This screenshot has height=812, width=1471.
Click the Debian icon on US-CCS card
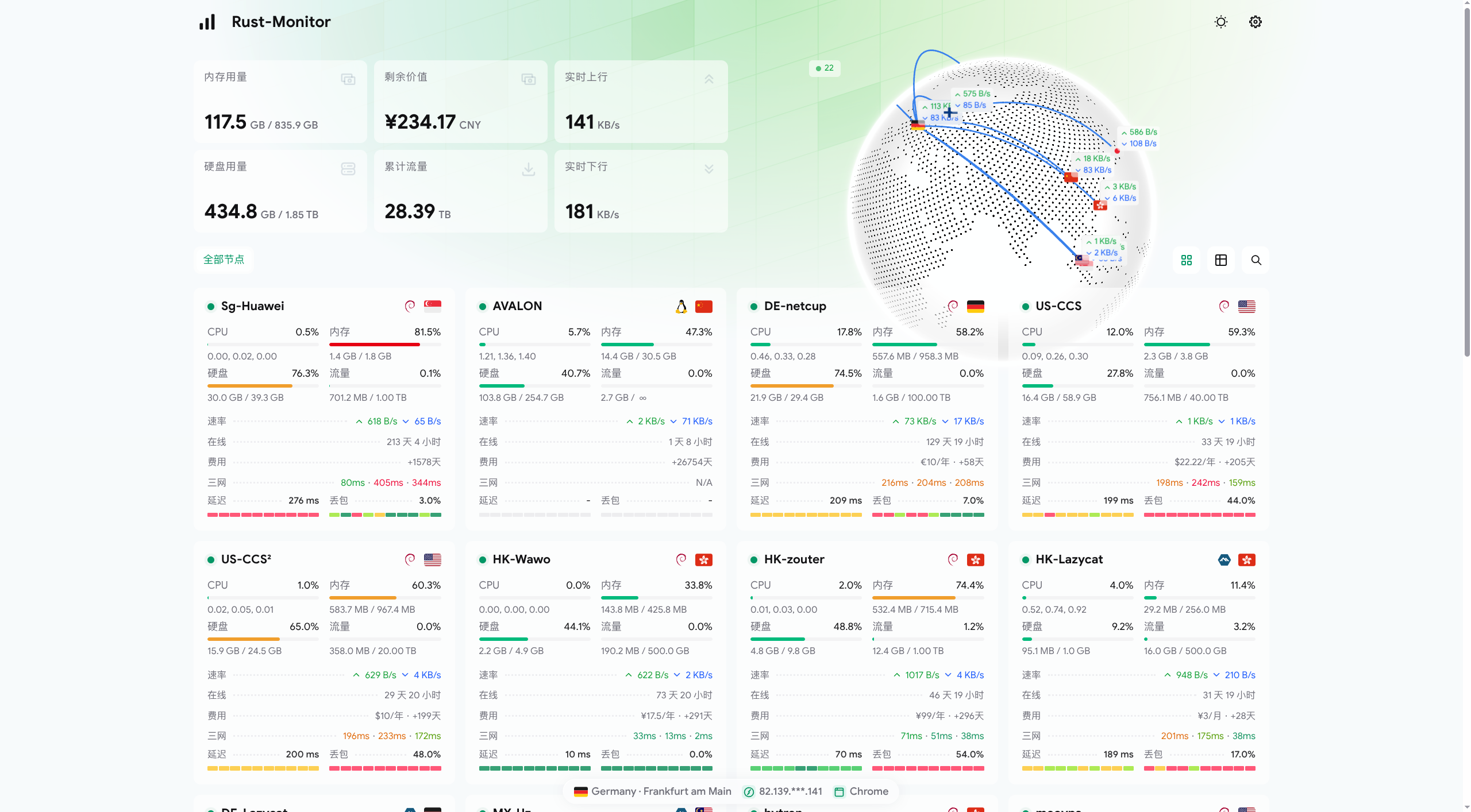1224,307
